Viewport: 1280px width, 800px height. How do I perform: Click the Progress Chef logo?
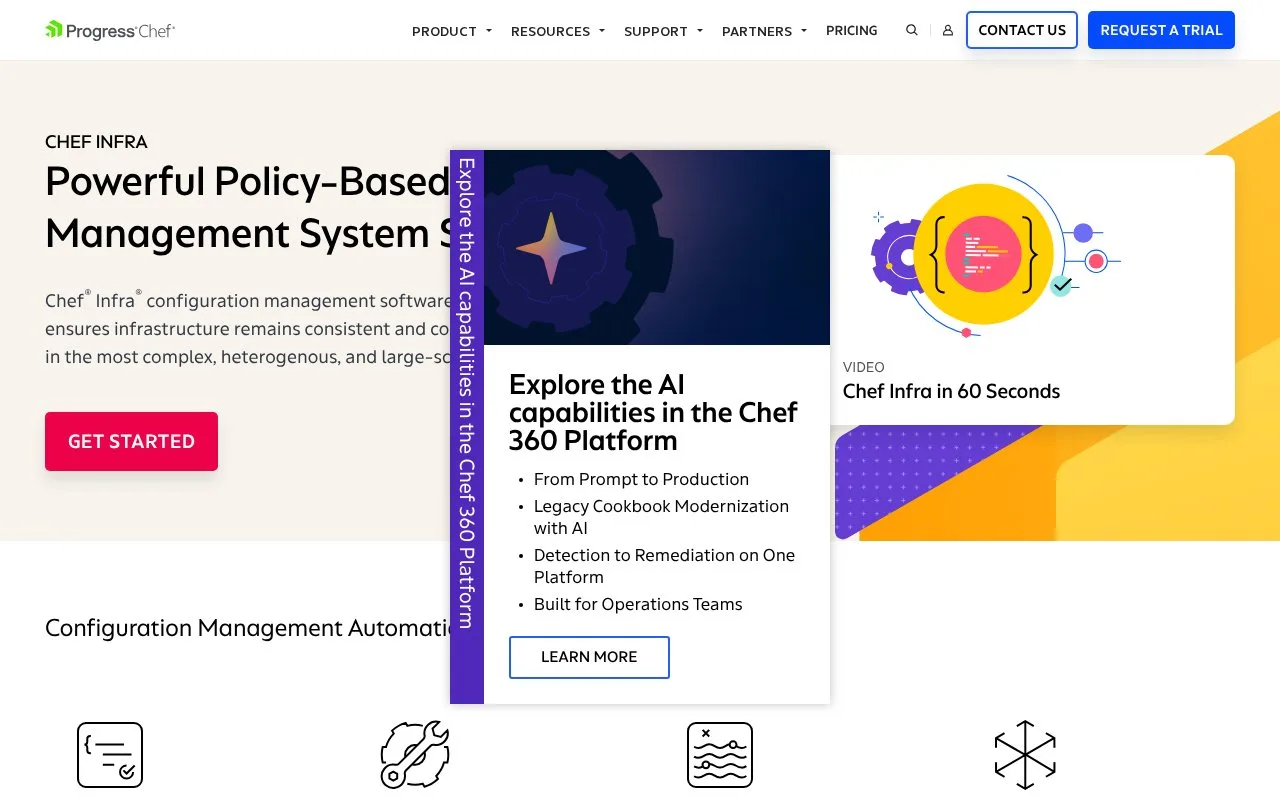110,30
